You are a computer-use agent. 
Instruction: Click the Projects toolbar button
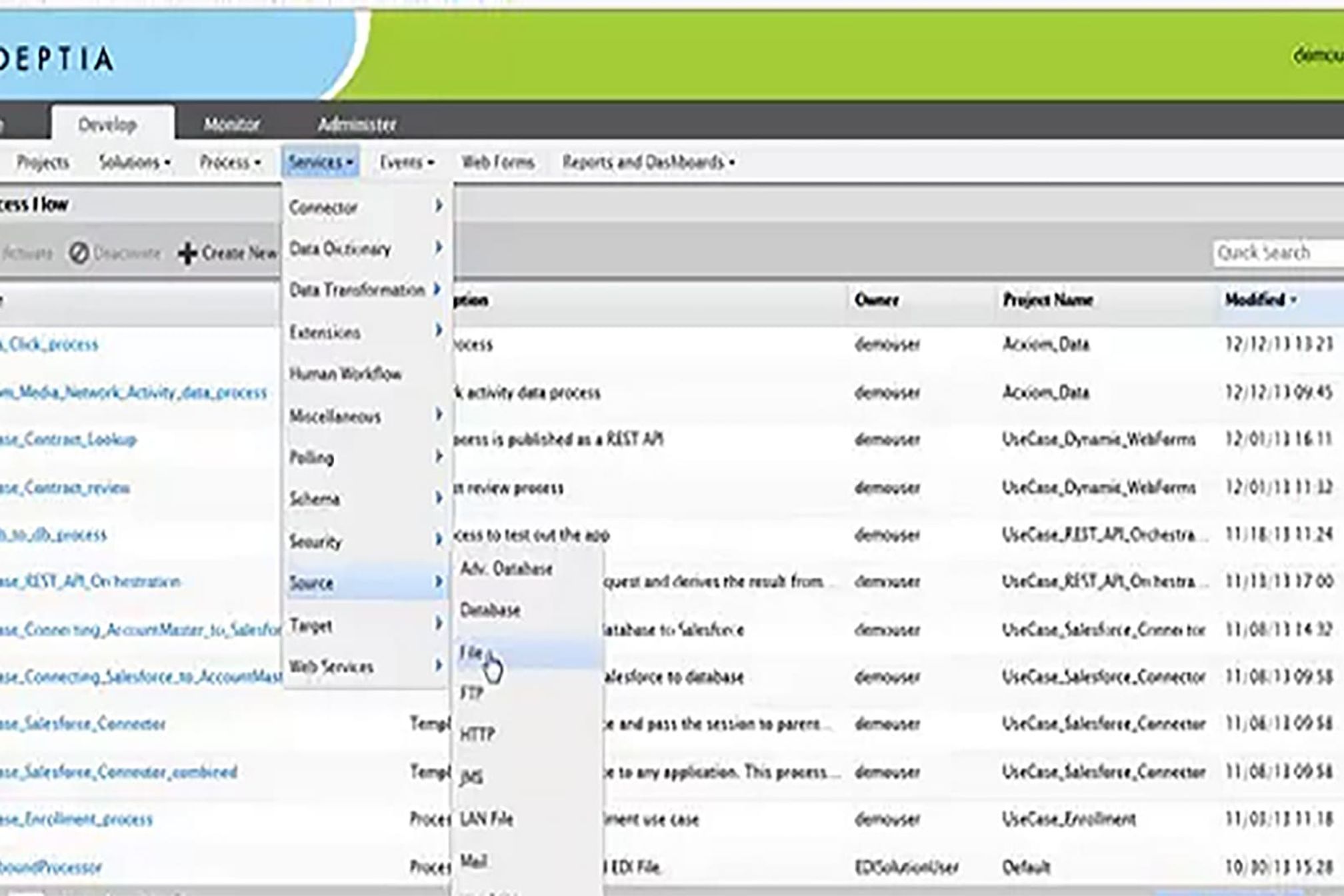click(x=43, y=162)
